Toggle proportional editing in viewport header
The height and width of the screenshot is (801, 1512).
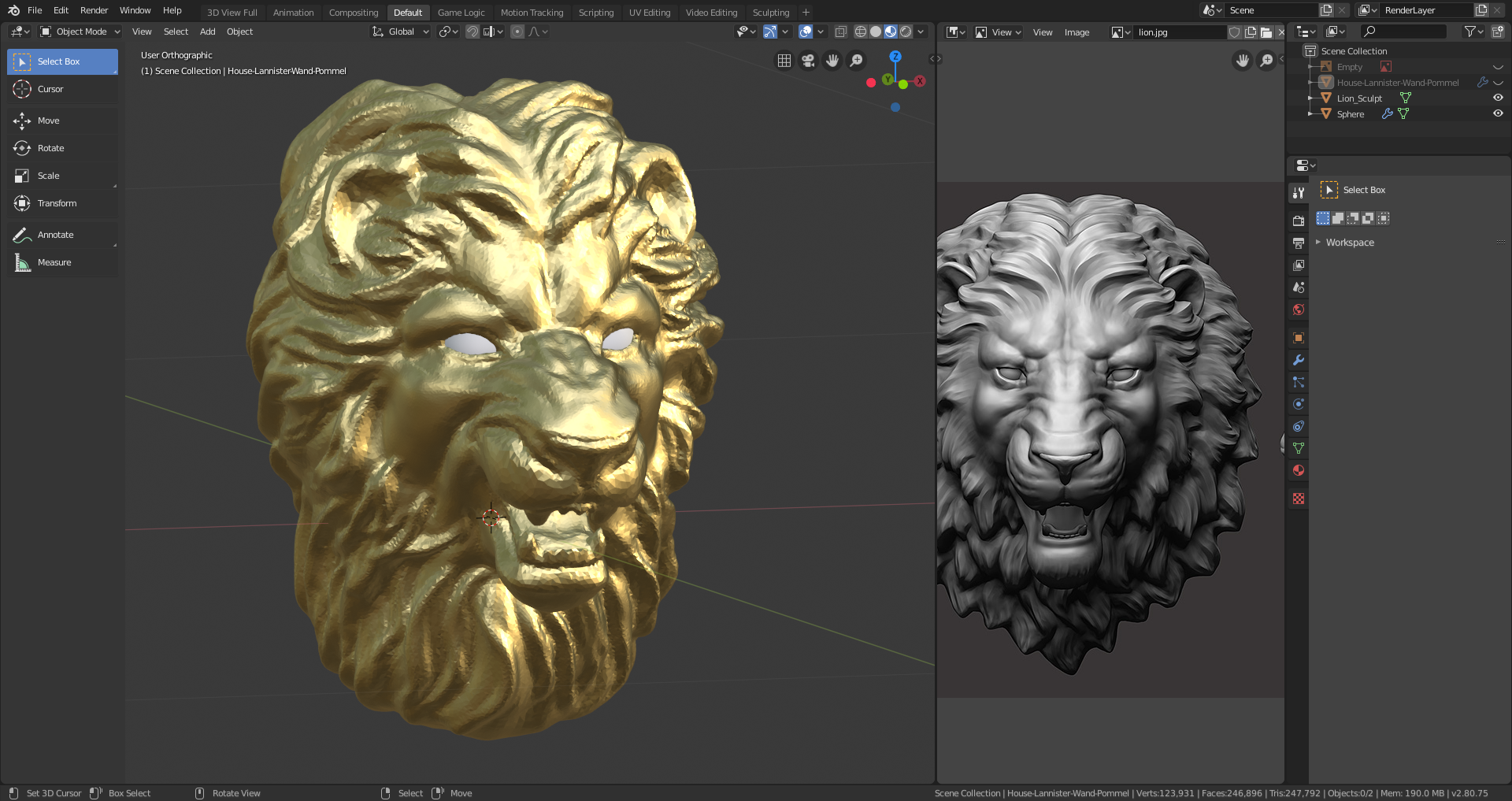(x=517, y=32)
